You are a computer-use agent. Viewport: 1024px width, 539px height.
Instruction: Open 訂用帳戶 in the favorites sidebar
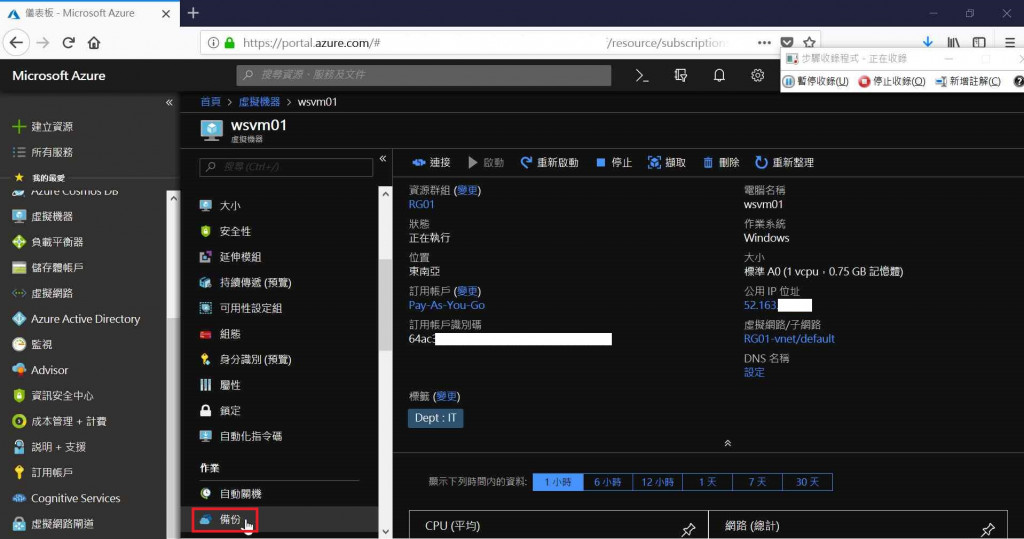(x=43, y=472)
